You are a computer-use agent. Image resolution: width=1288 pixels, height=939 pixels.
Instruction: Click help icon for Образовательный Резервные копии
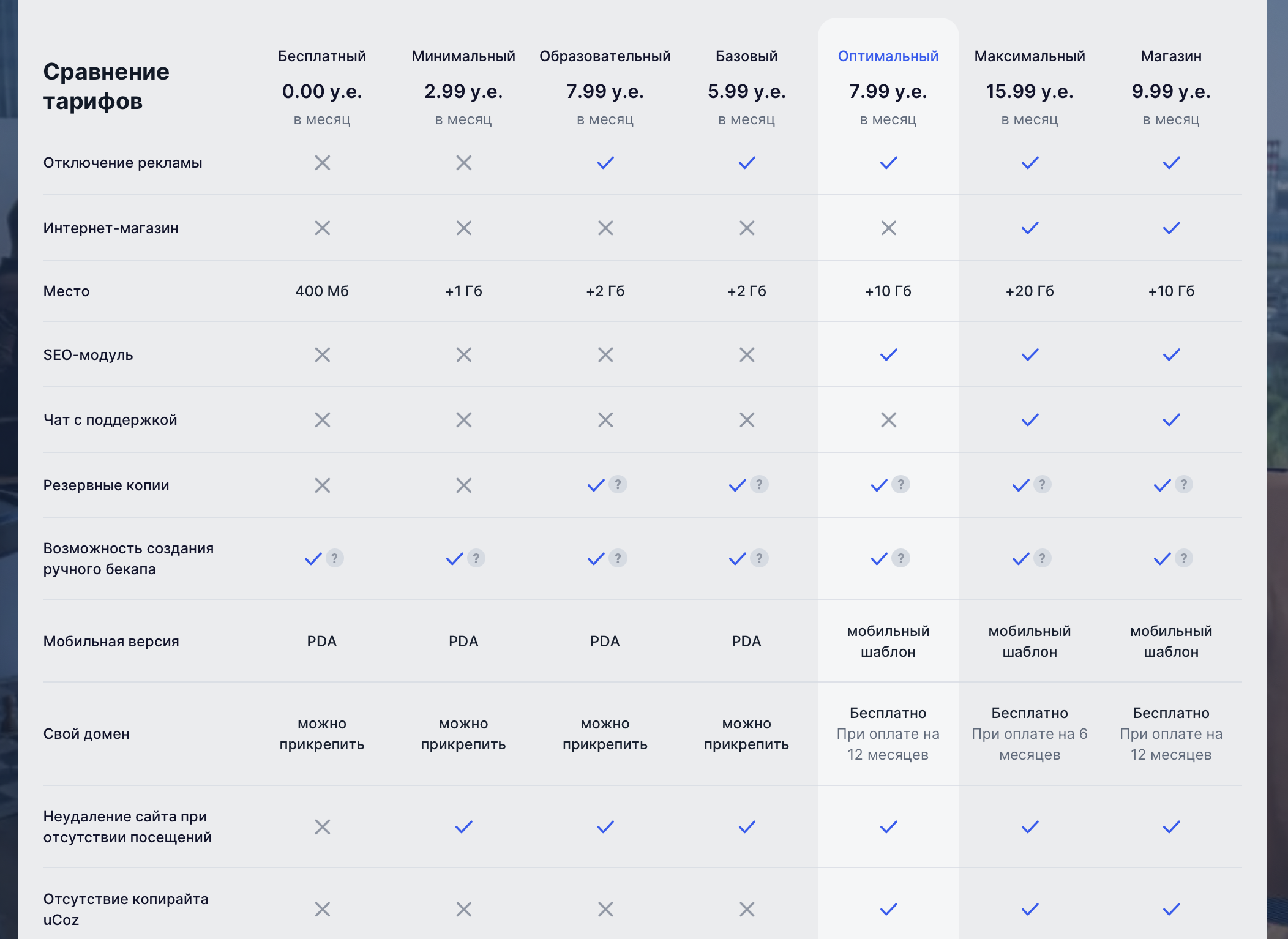618,485
